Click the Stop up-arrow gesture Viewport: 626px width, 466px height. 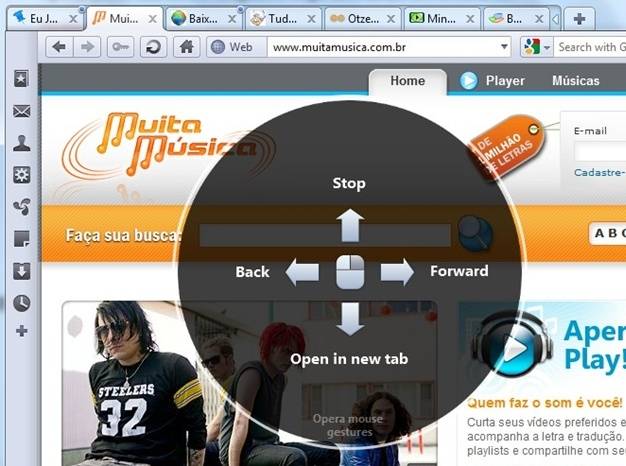click(350, 225)
